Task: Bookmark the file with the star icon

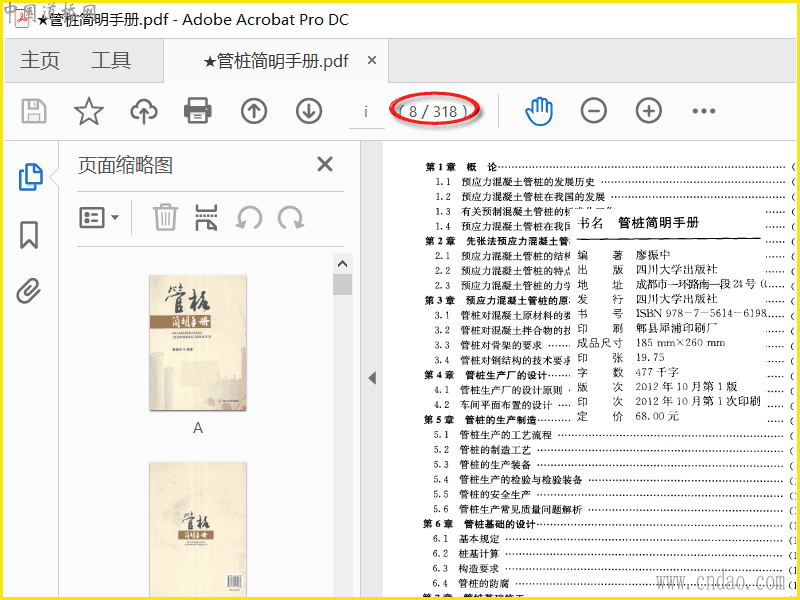Action: (x=89, y=111)
